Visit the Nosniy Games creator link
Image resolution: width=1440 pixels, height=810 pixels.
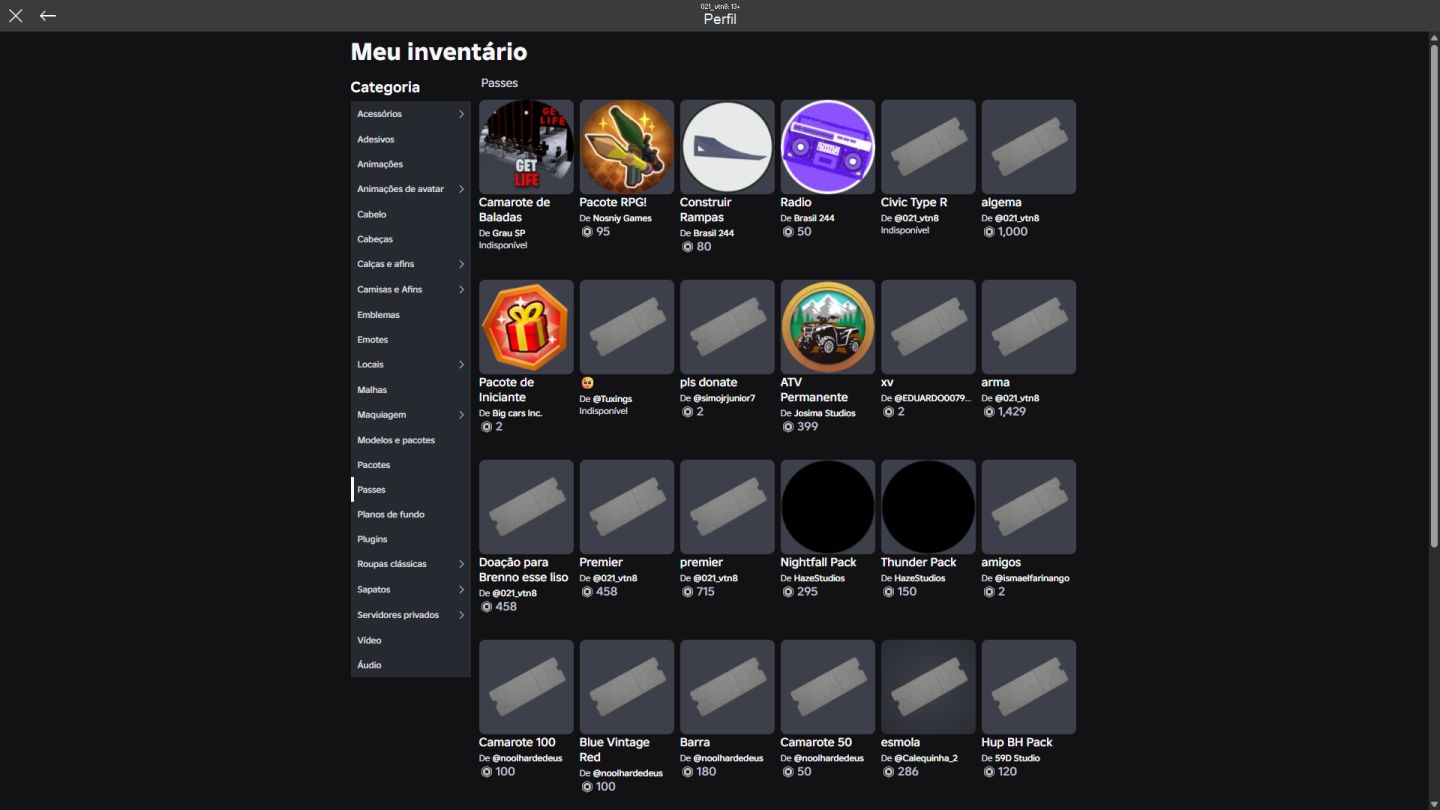click(622, 218)
